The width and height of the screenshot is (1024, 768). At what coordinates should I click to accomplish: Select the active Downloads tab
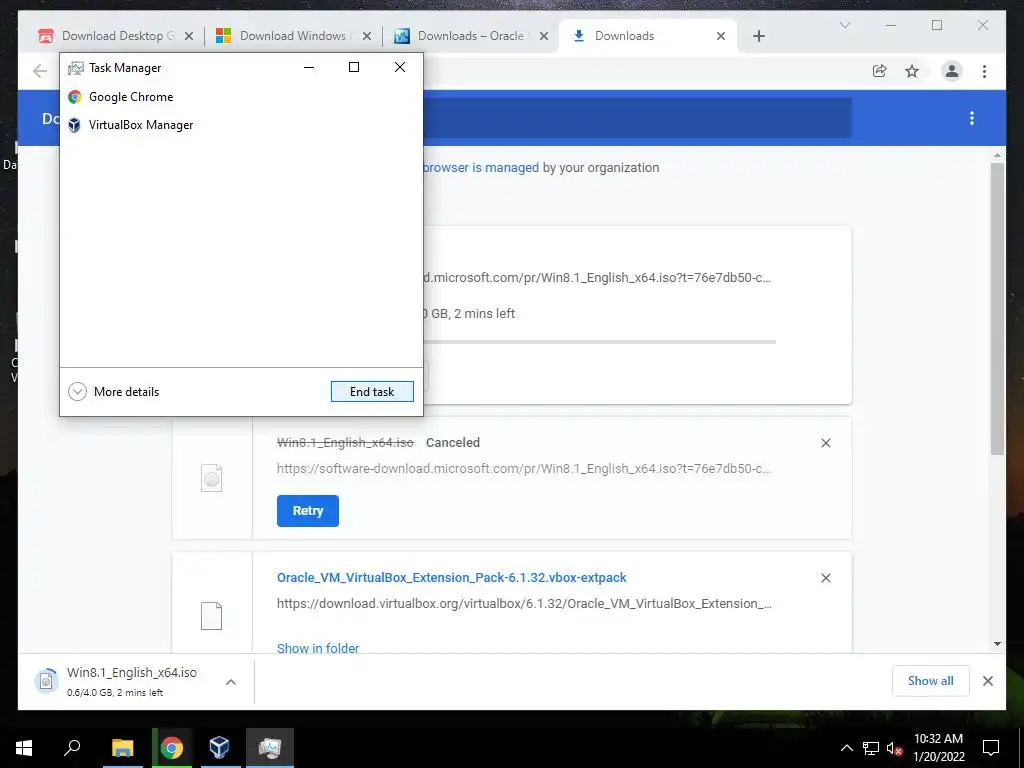pos(624,36)
